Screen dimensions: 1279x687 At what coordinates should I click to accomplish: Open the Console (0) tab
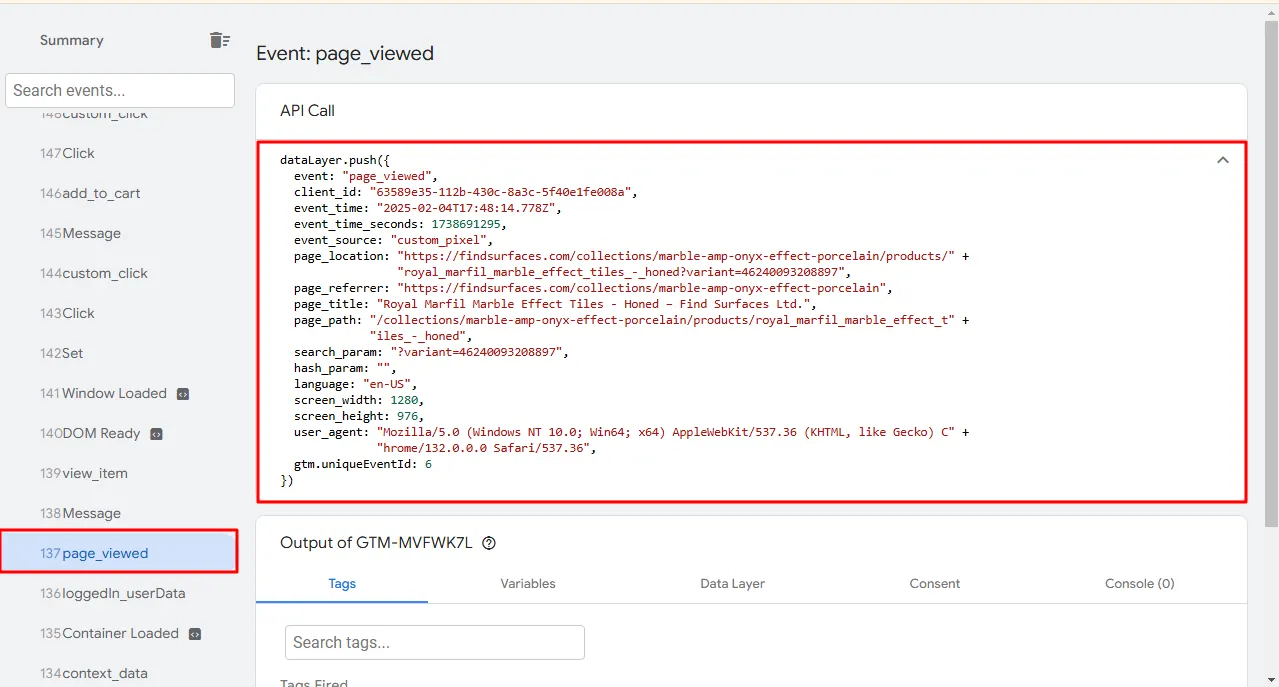[x=1139, y=583]
